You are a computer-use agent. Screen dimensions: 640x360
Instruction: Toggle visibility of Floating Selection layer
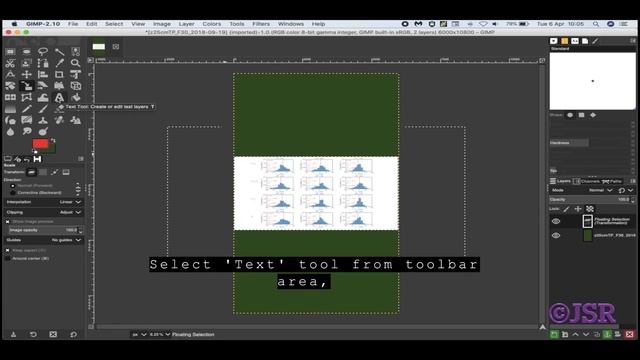(556, 221)
